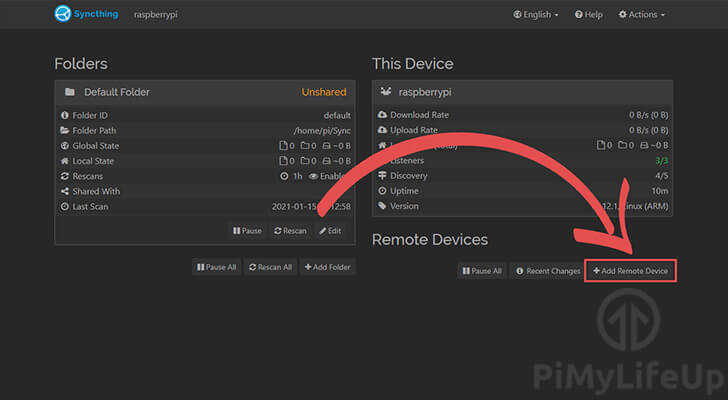Click the Upload Rate cloud icon
Screen dimensions: 728x400
(382, 130)
